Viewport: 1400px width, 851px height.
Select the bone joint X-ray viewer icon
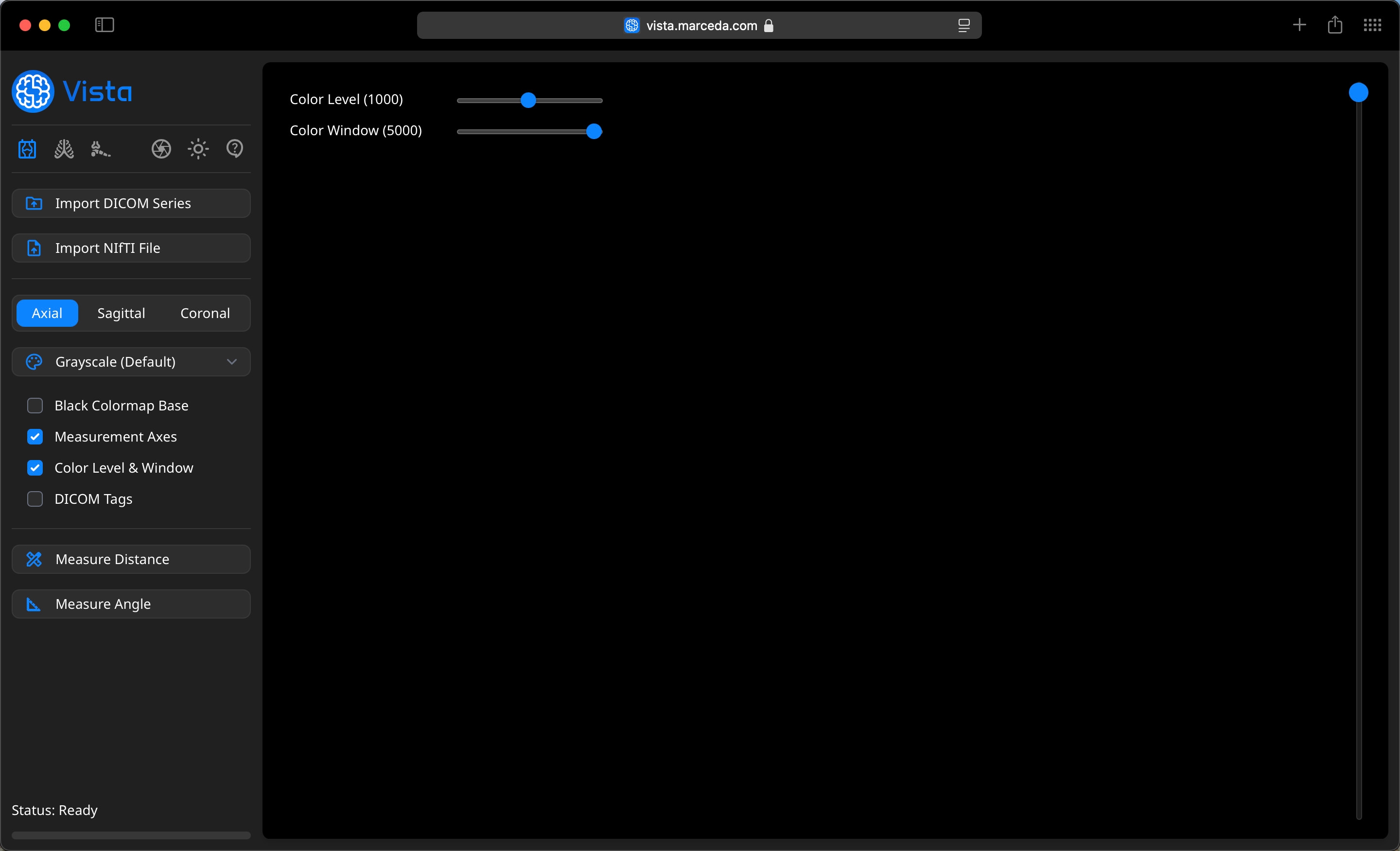27,149
